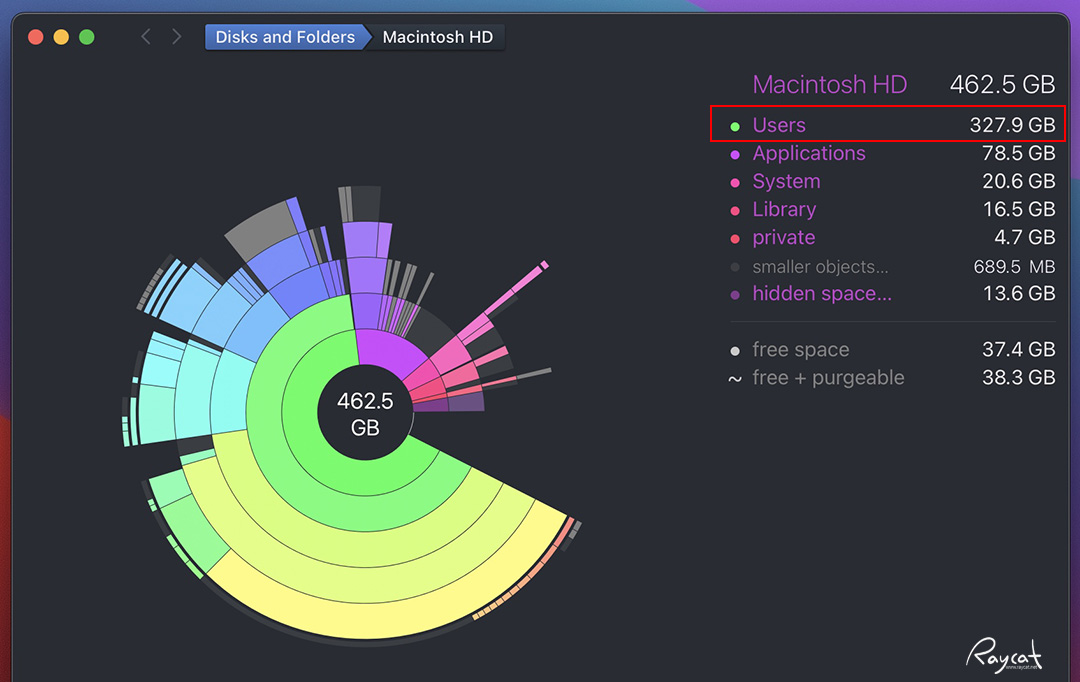
Task: Click the dot beside Library
Action: click(x=735, y=211)
